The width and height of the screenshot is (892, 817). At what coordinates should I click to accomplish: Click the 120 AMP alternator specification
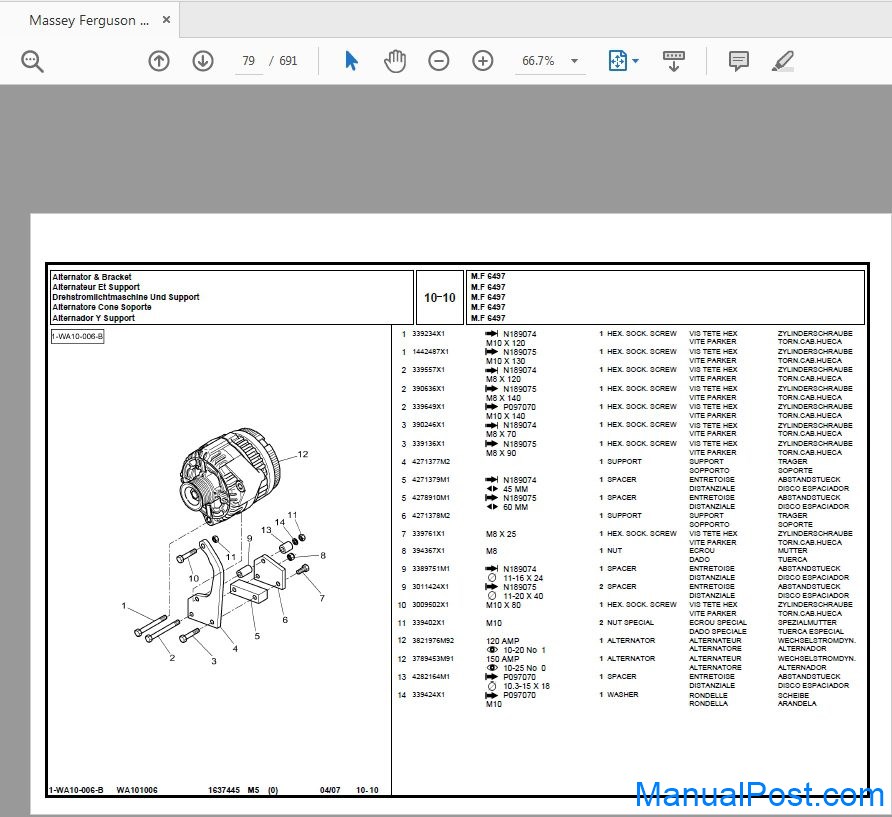point(502,641)
